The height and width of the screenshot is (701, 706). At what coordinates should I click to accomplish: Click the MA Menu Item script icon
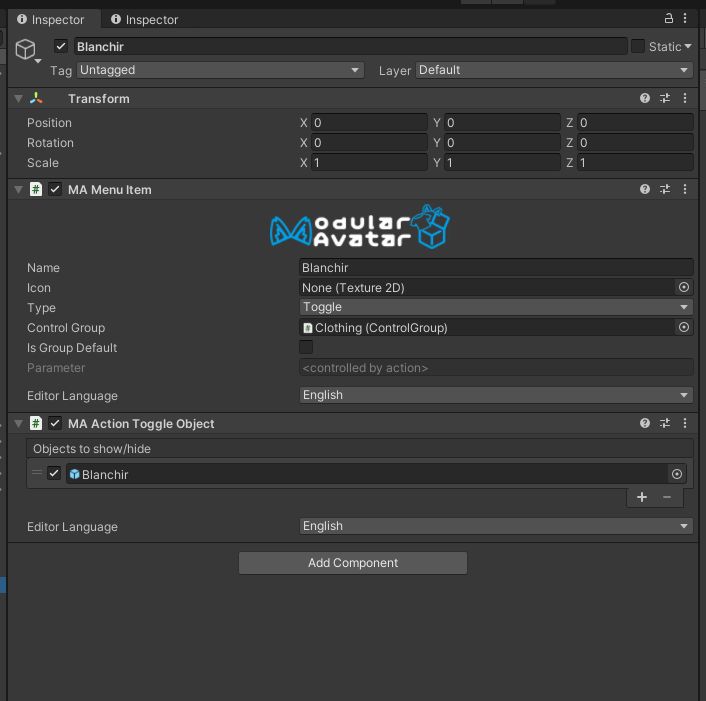(x=36, y=189)
